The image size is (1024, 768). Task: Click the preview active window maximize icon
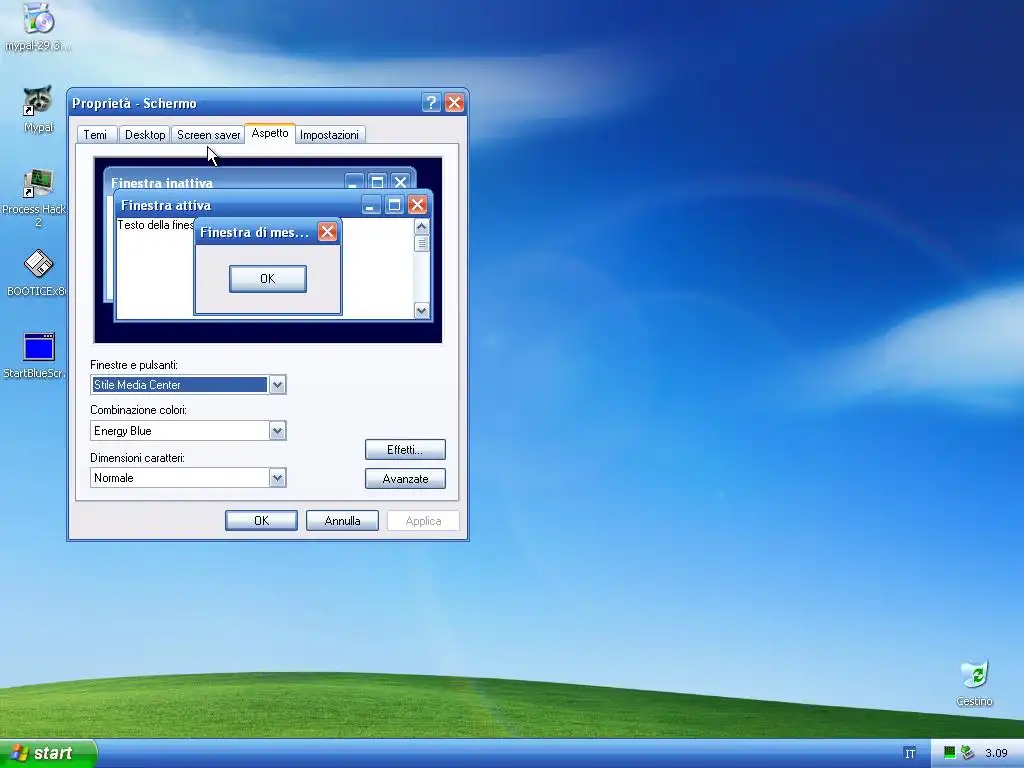tap(394, 205)
